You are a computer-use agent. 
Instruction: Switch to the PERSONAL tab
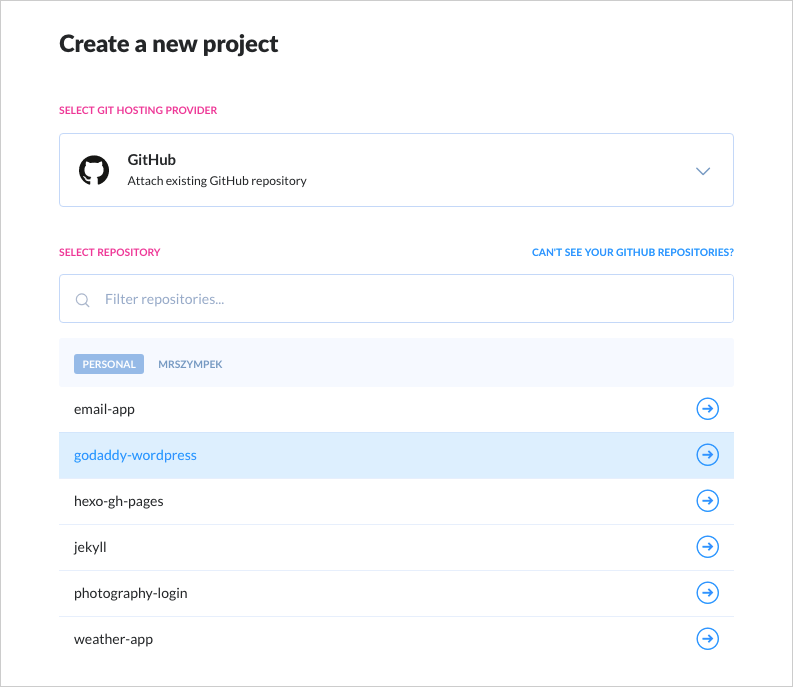click(109, 364)
